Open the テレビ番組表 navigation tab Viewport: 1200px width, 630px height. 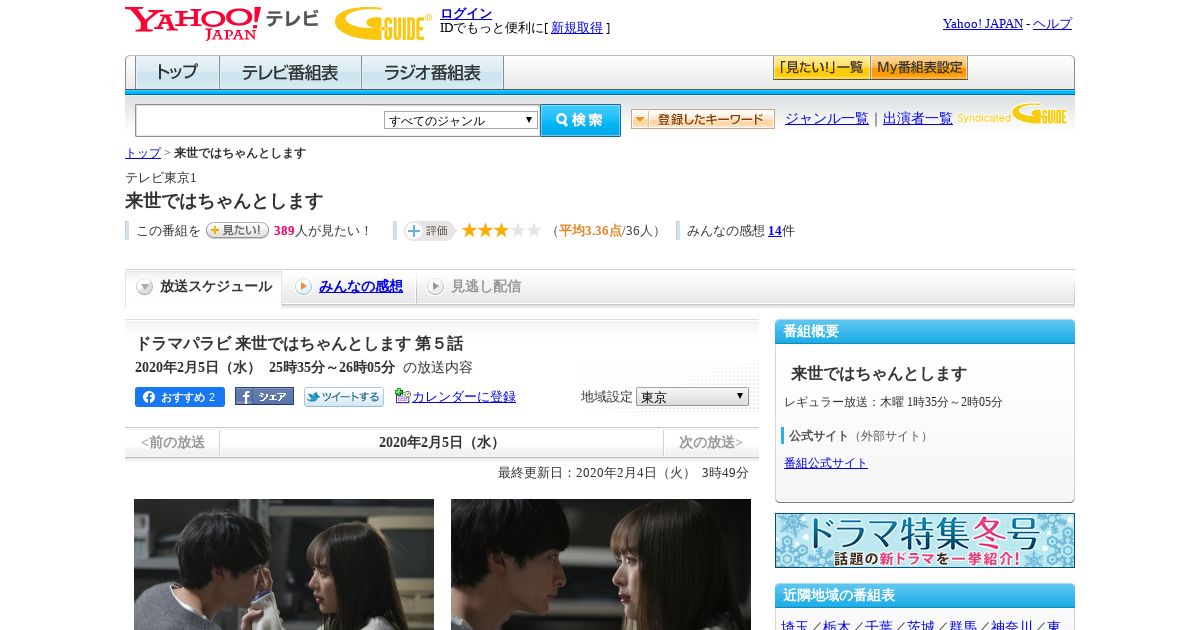[x=290, y=73]
